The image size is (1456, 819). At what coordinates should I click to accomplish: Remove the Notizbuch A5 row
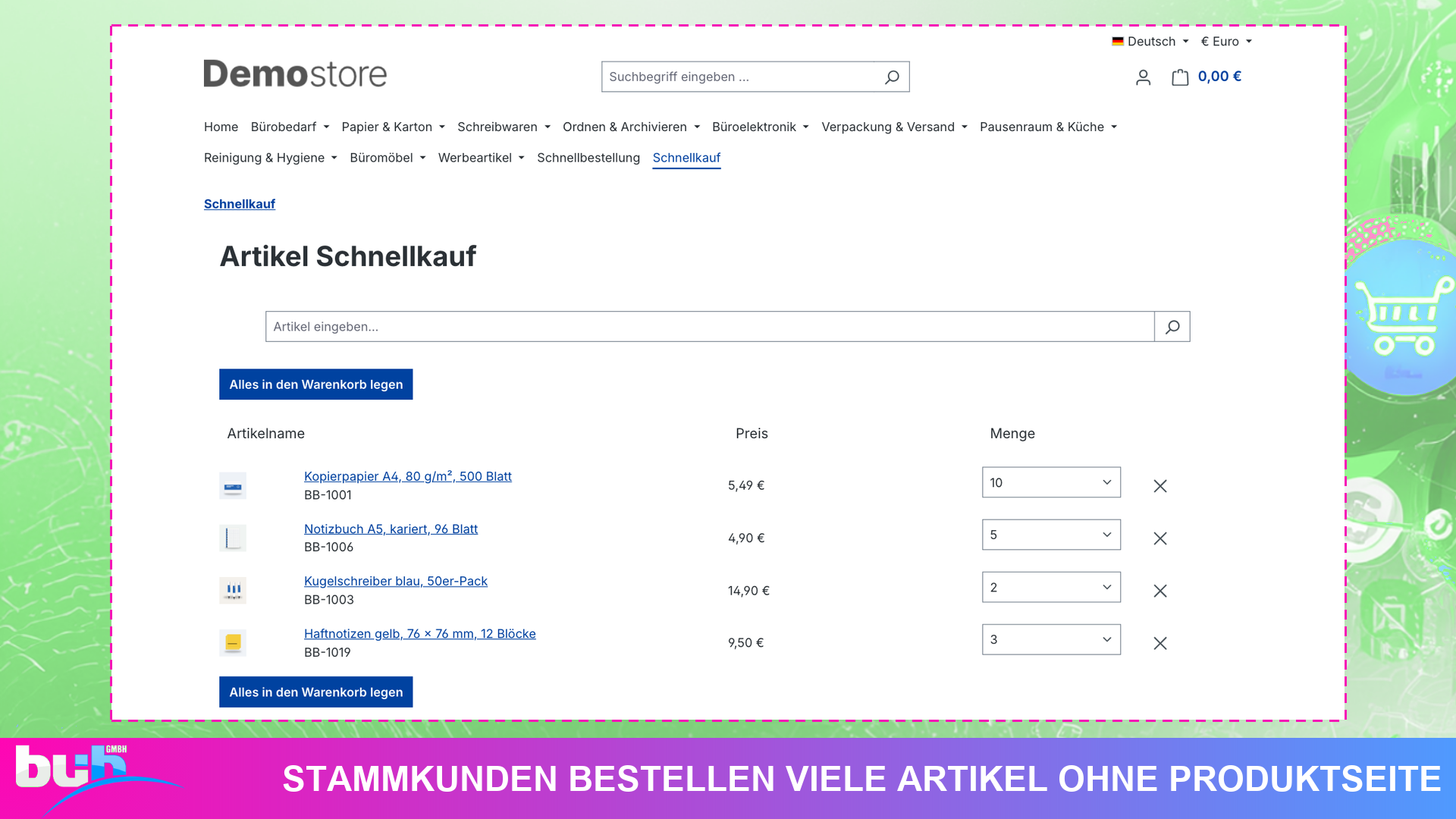[x=1160, y=538]
